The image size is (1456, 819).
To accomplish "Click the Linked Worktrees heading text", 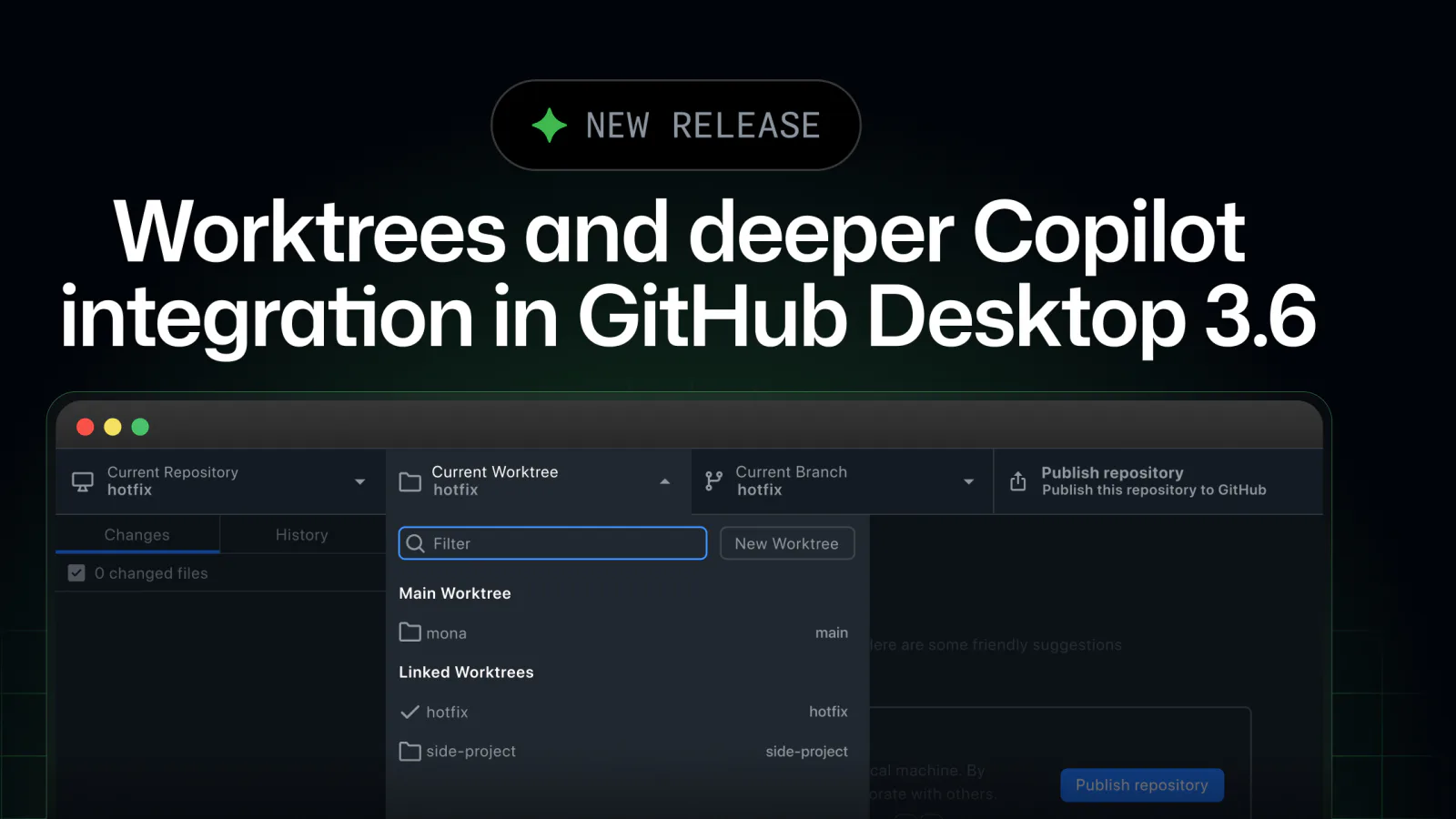I will pos(466,672).
